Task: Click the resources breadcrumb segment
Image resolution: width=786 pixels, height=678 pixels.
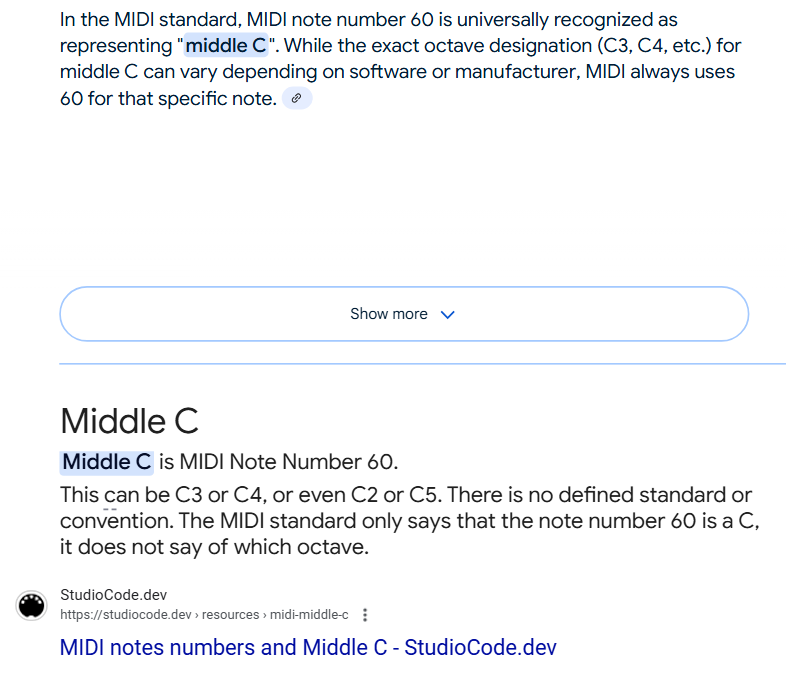Action: [x=231, y=614]
